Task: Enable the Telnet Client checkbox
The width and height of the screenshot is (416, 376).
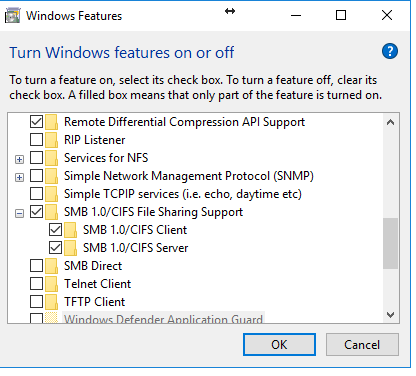Action: click(36, 284)
